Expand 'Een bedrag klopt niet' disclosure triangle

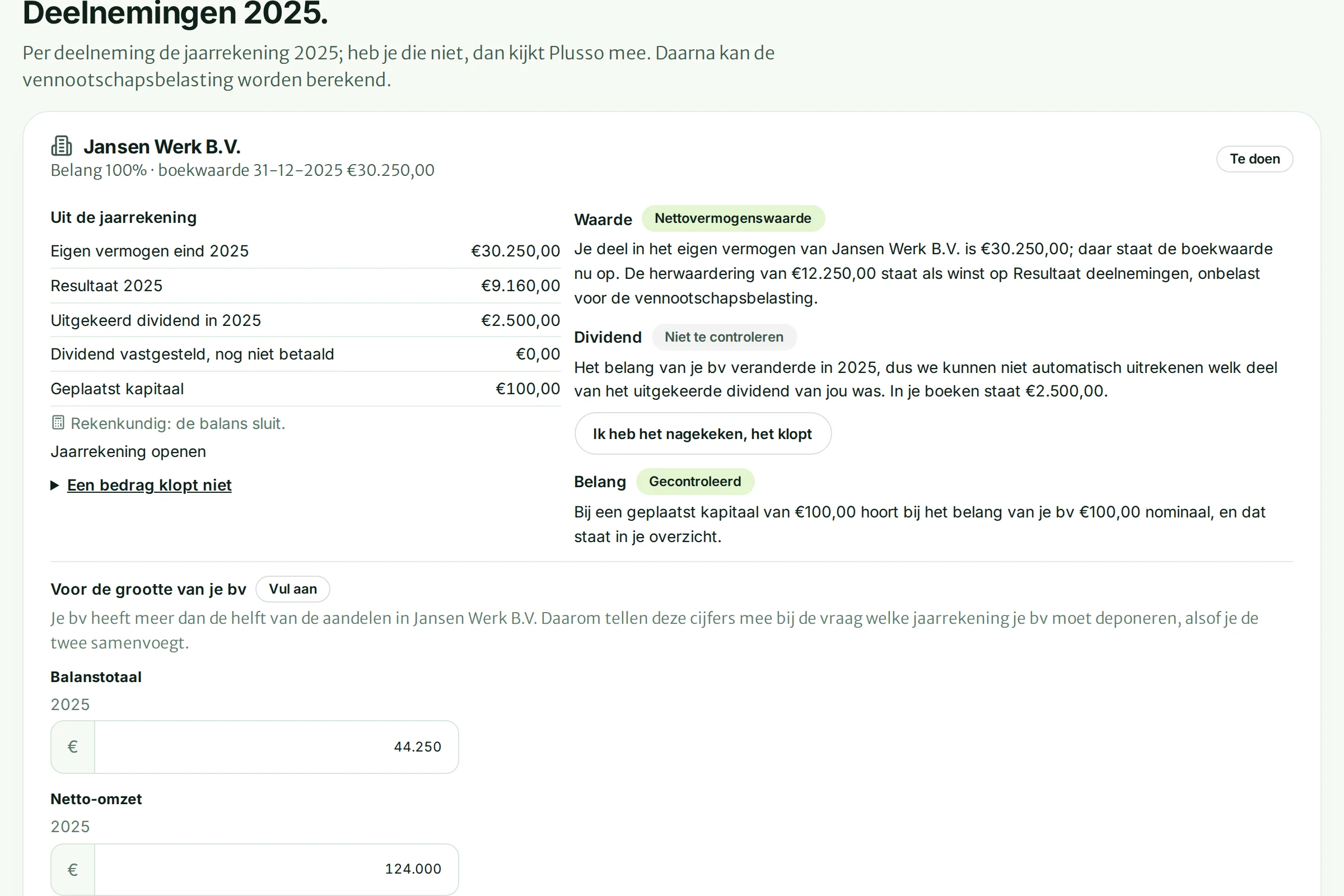55,485
